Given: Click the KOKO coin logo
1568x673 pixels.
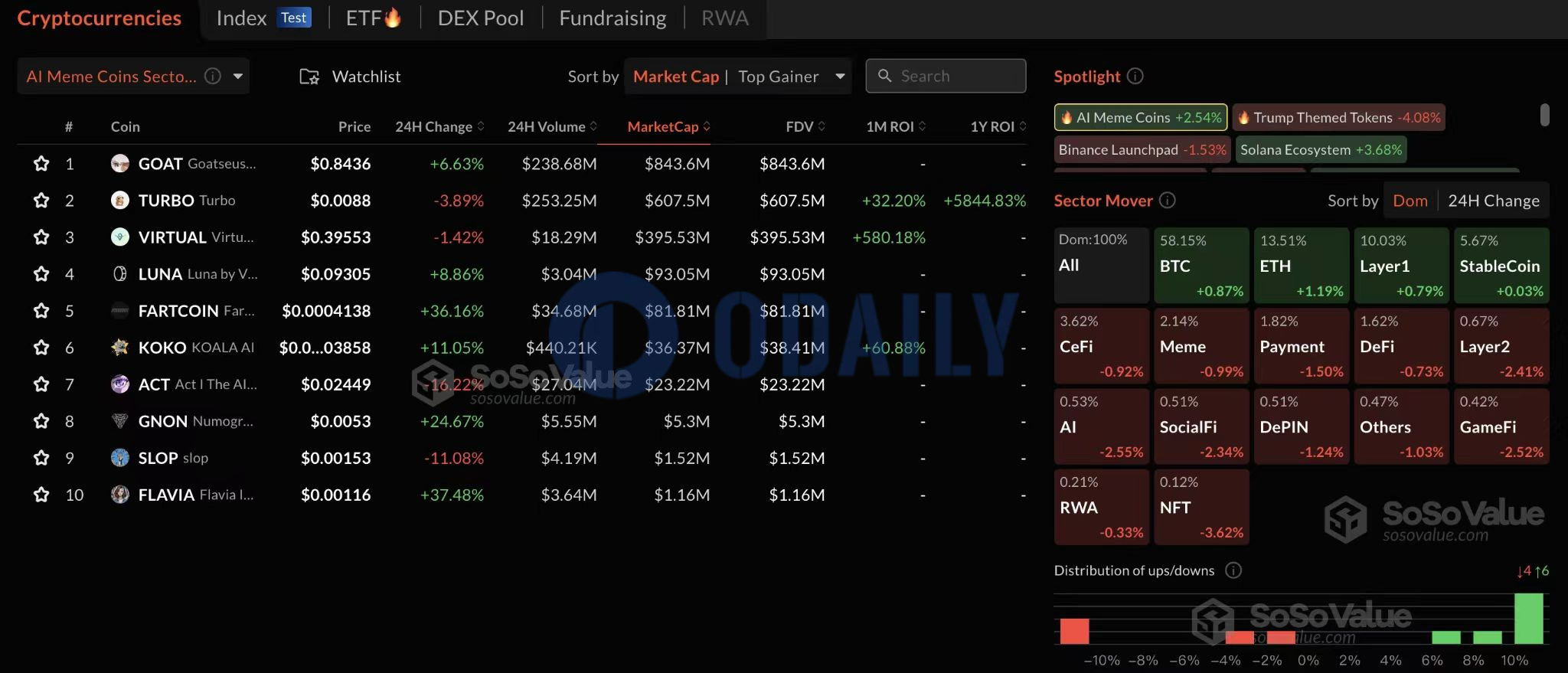Looking at the screenshot, I should (120, 347).
